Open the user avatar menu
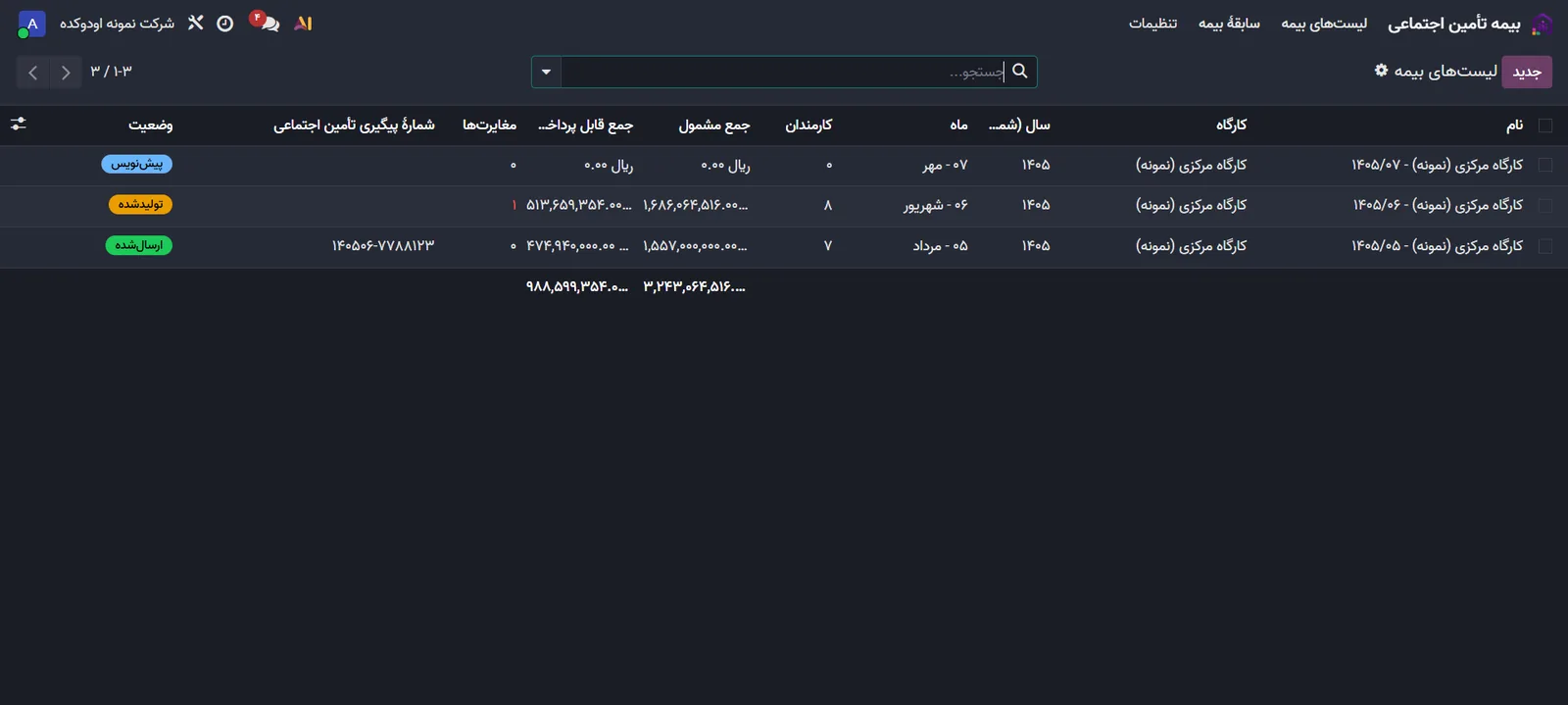 31,24
